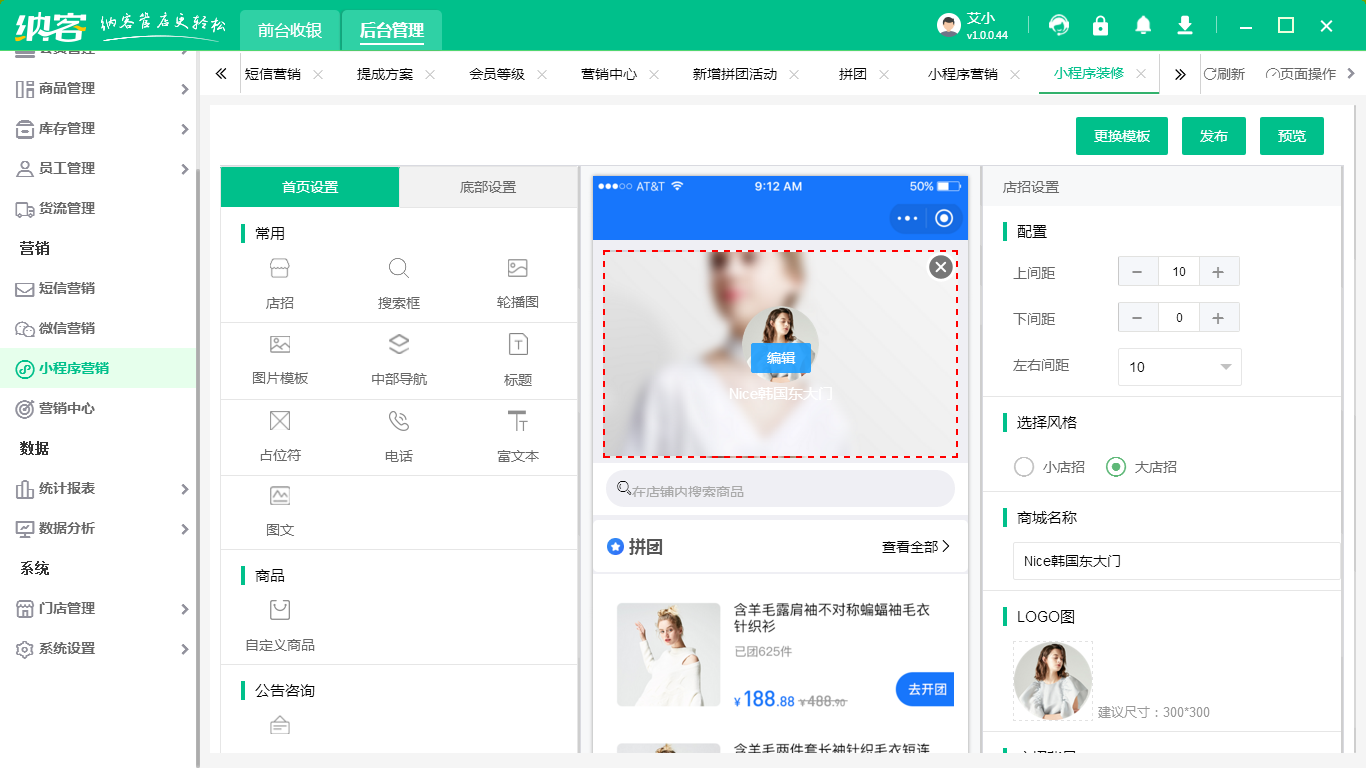Open 微信营销 in the sidebar
Image resolution: width=1366 pixels, height=768 pixels.
pos(98,328)
